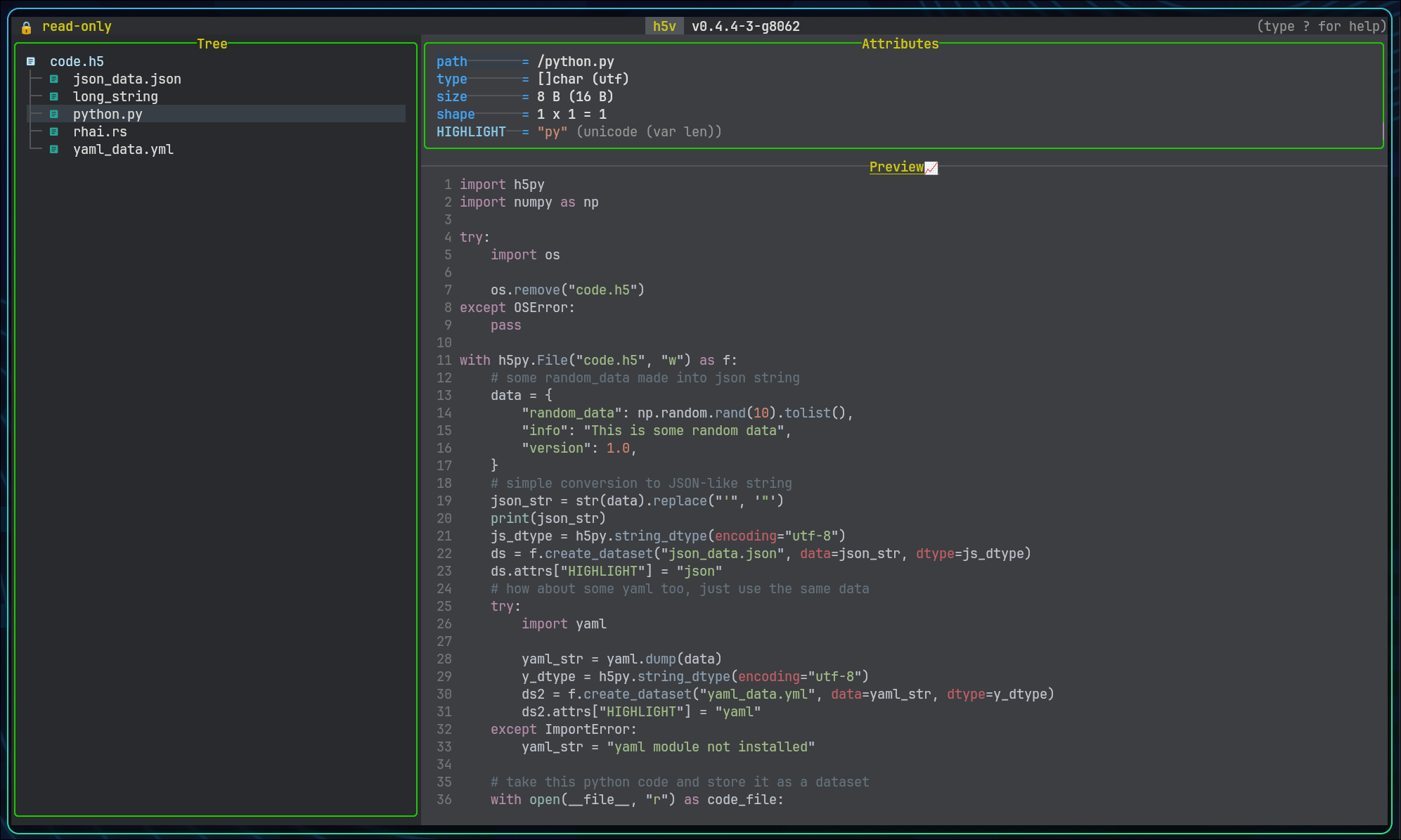Click the version text v0.4.4-3-g8062
This screenshot has height=840, width=1401.
pos(746,26)
